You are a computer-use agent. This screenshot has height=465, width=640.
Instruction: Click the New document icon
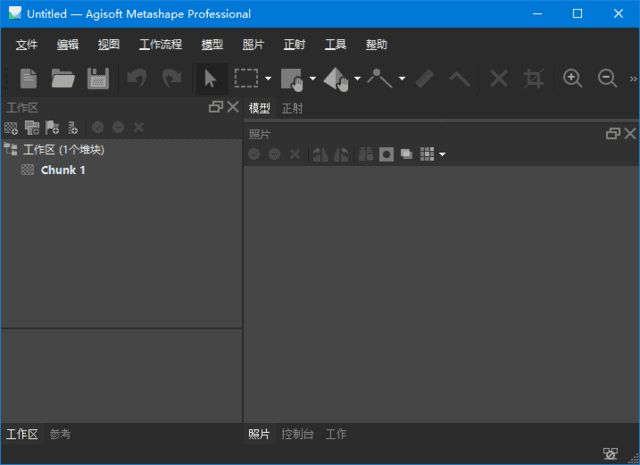28,78
